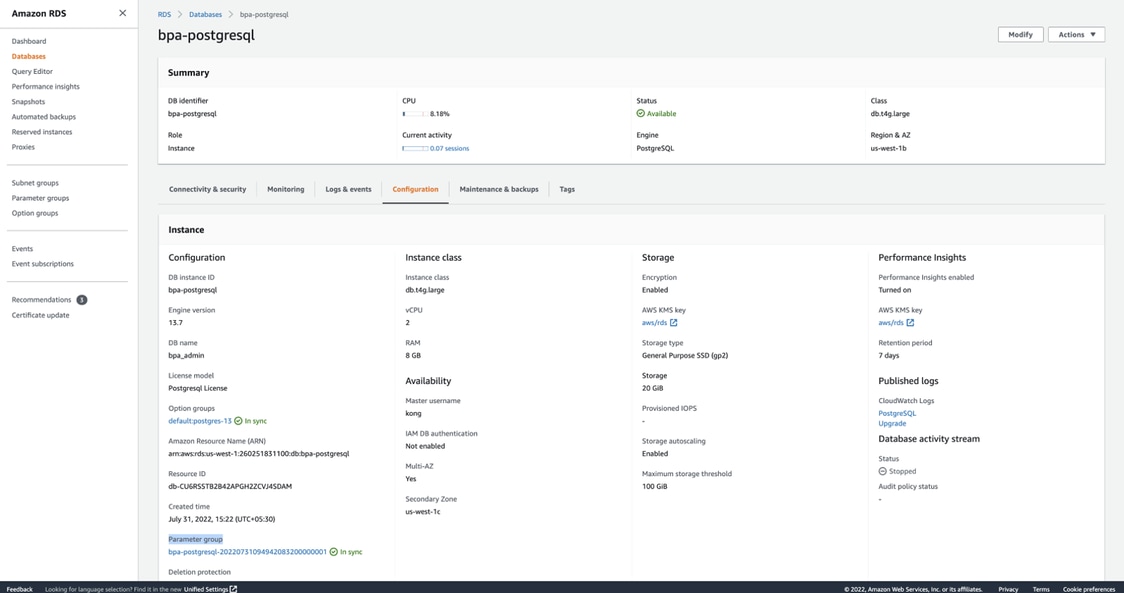
Task: Click the DB name bpa_admin value
Action: pos(186,355)
